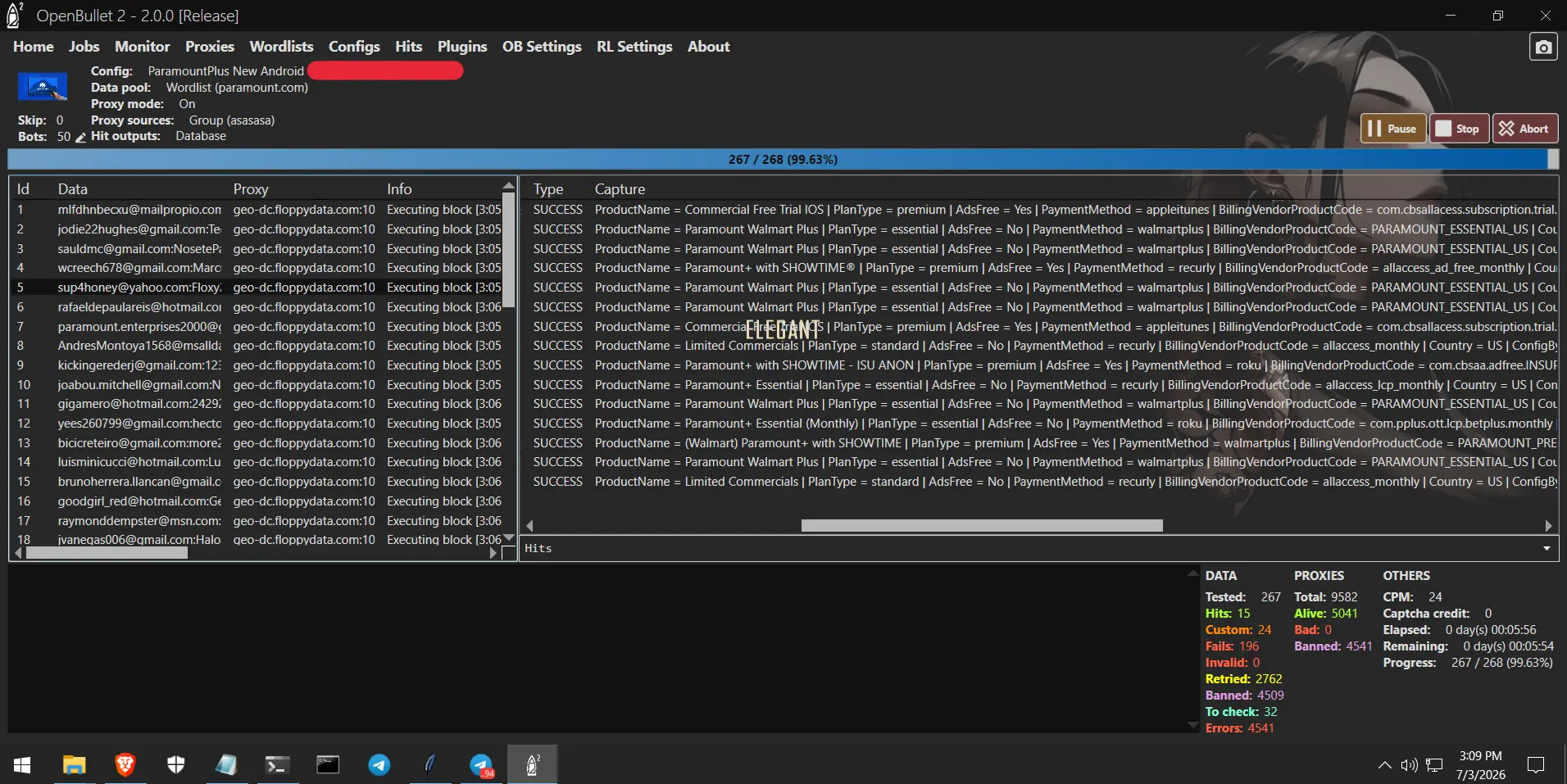The height and width of the screenshot is (784, 1567).
Task: Sort bots by the Proxy column header
Action: (251, 189)
